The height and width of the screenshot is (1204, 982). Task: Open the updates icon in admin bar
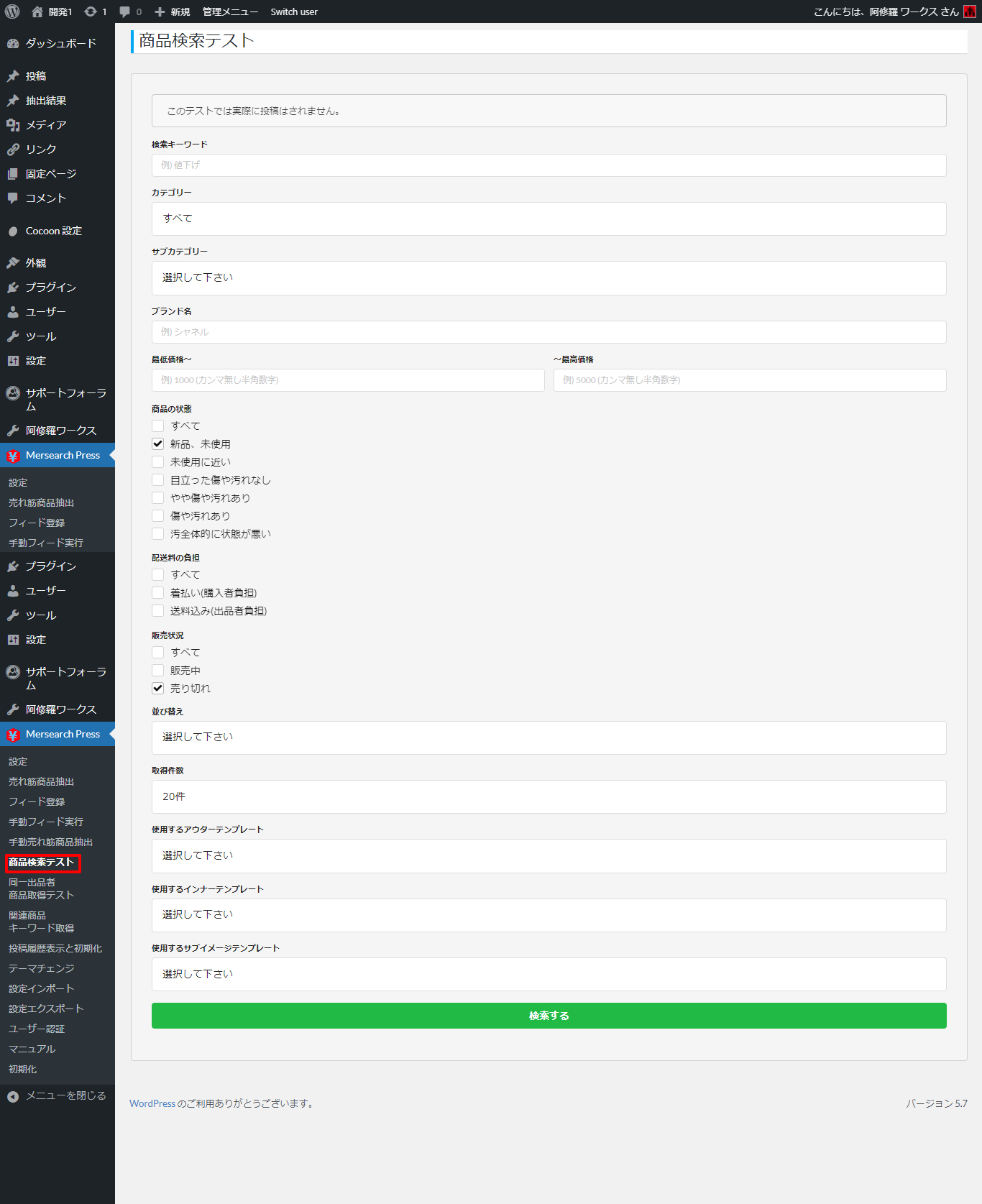[x=91, y=12]
